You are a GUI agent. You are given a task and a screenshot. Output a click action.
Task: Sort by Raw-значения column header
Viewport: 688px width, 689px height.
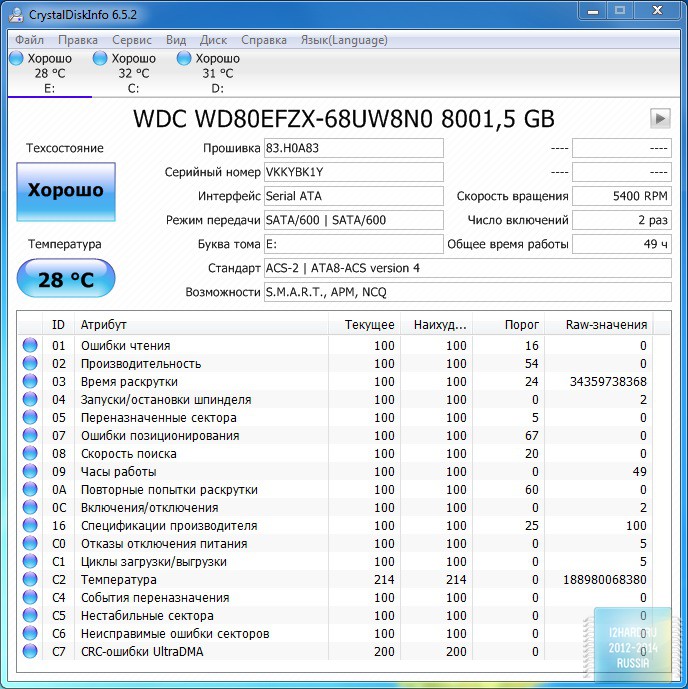pyautogui.click(x=599, y=325)
